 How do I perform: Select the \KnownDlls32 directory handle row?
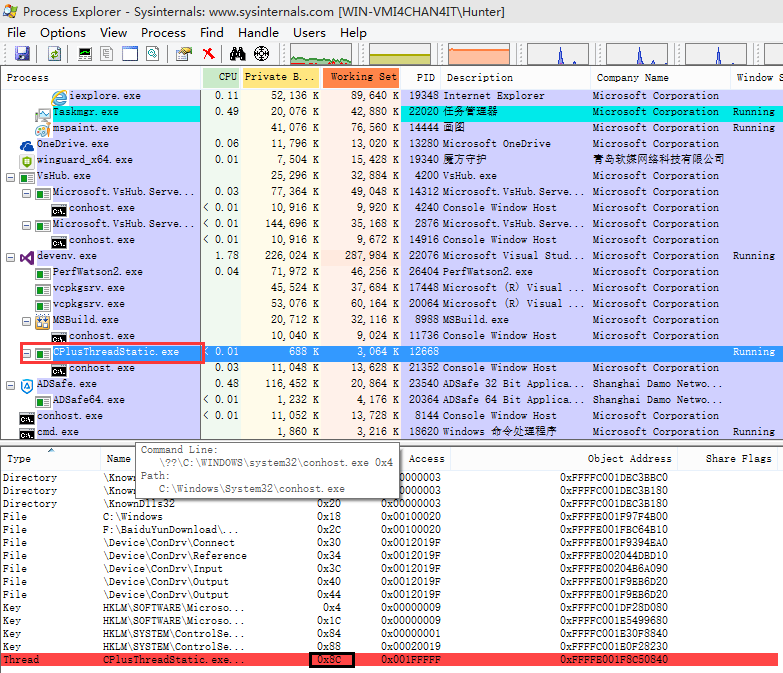pos(390,504)
